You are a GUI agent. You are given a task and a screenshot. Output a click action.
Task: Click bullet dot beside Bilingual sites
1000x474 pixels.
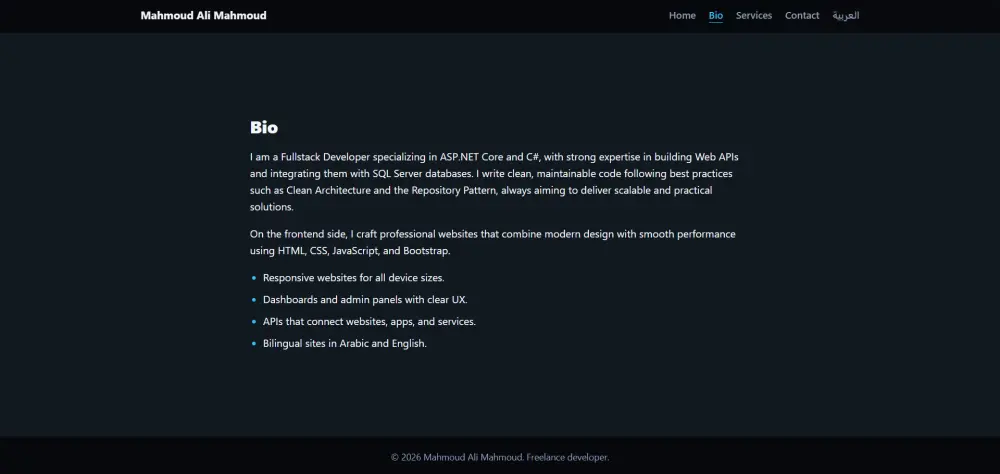(254, 344)
